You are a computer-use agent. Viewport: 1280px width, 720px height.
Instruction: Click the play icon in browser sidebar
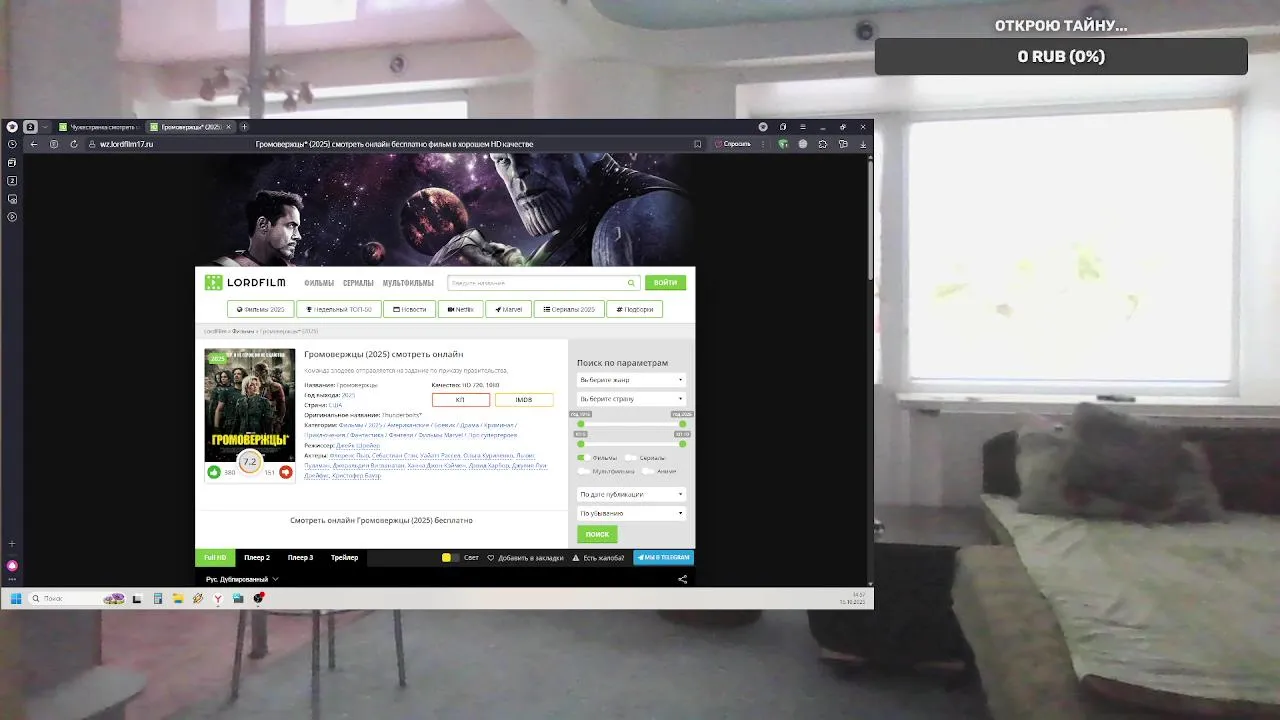12,217
